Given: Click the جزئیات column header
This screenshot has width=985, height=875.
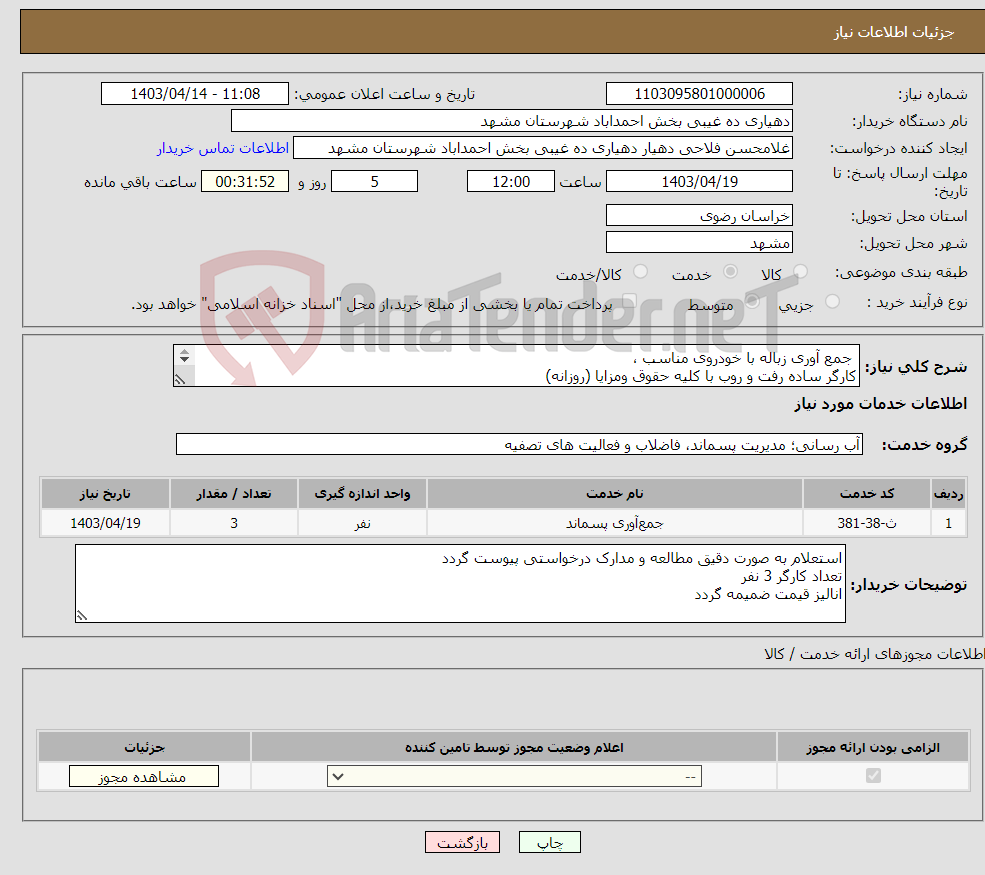Looking at the screenshot, I should click(144, 747).
